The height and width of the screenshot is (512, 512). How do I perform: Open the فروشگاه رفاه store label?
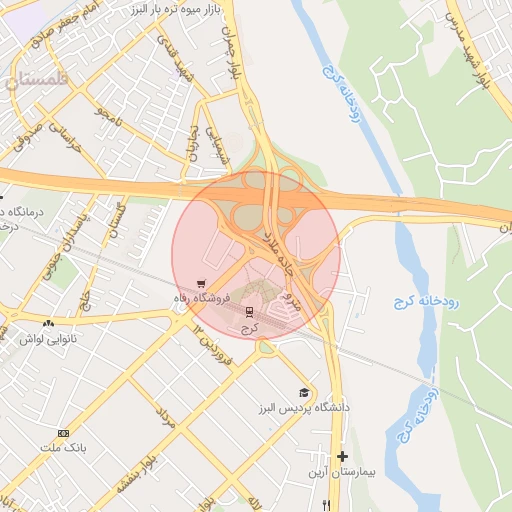(x=202, y=298)
